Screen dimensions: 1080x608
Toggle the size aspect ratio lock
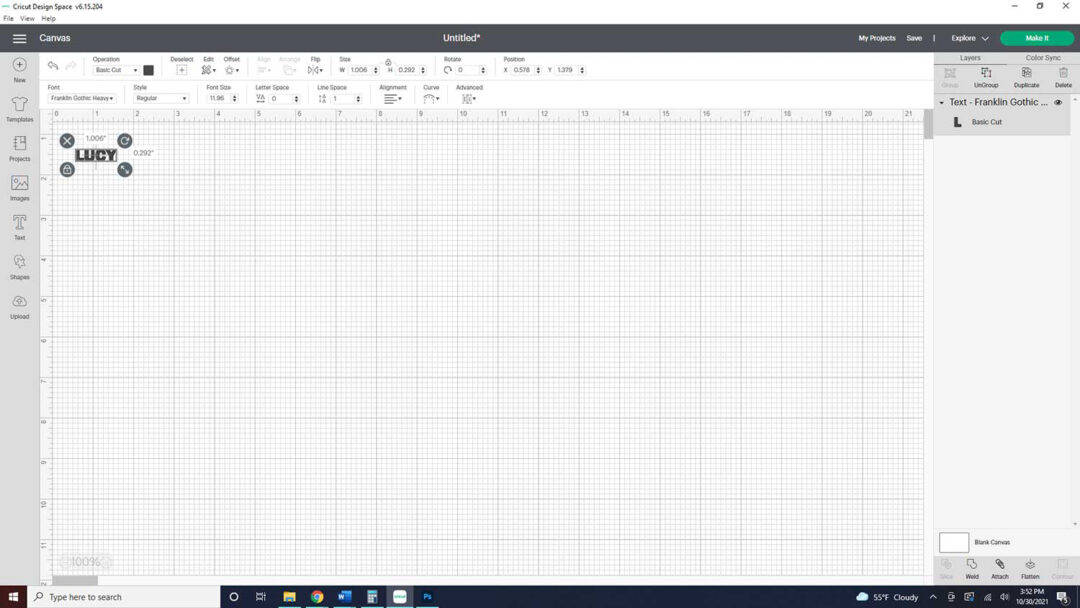point(388,62)
